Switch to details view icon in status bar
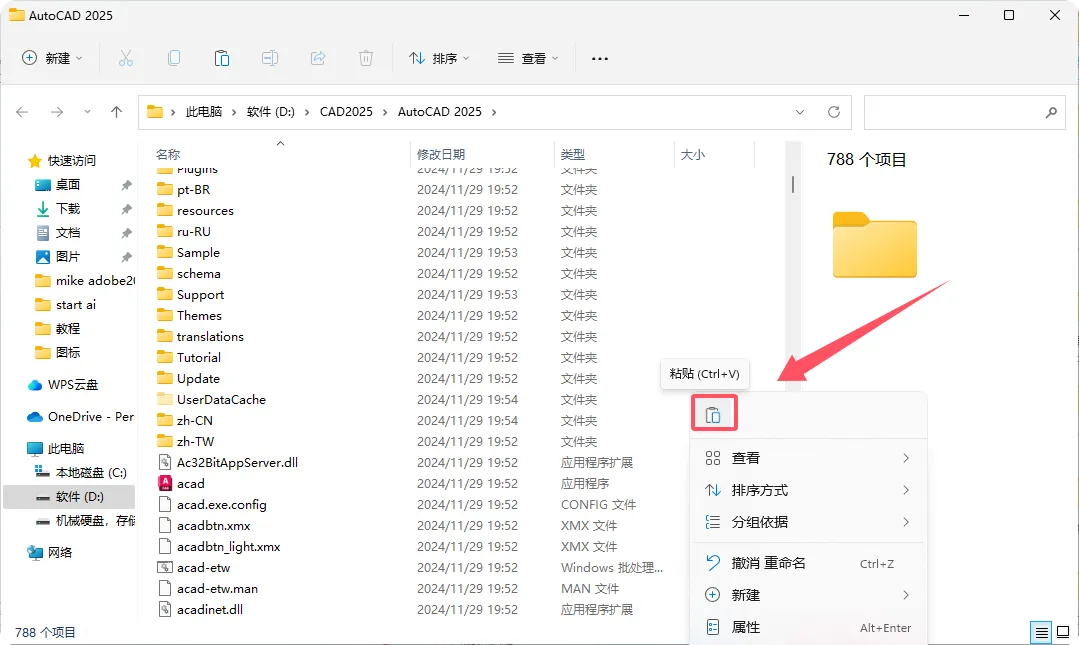The width and height of the screenshot is (1079, 645). (x=1042, y=631)
